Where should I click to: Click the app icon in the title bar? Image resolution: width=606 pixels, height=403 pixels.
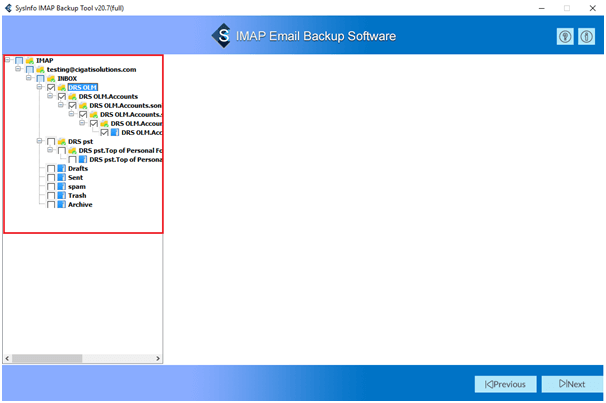[8, 8]
